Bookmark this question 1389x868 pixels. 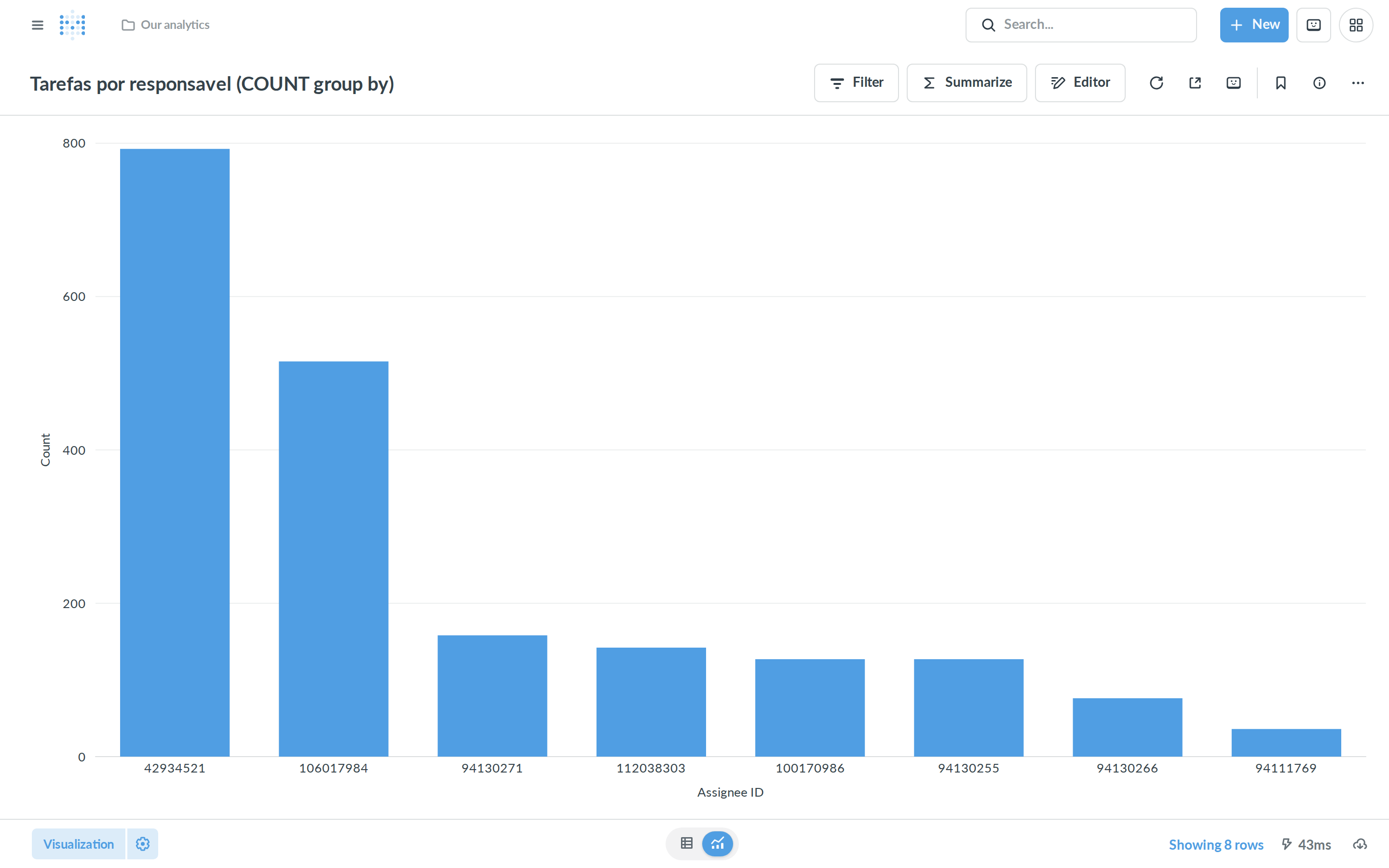click(x=1280, y=82)
